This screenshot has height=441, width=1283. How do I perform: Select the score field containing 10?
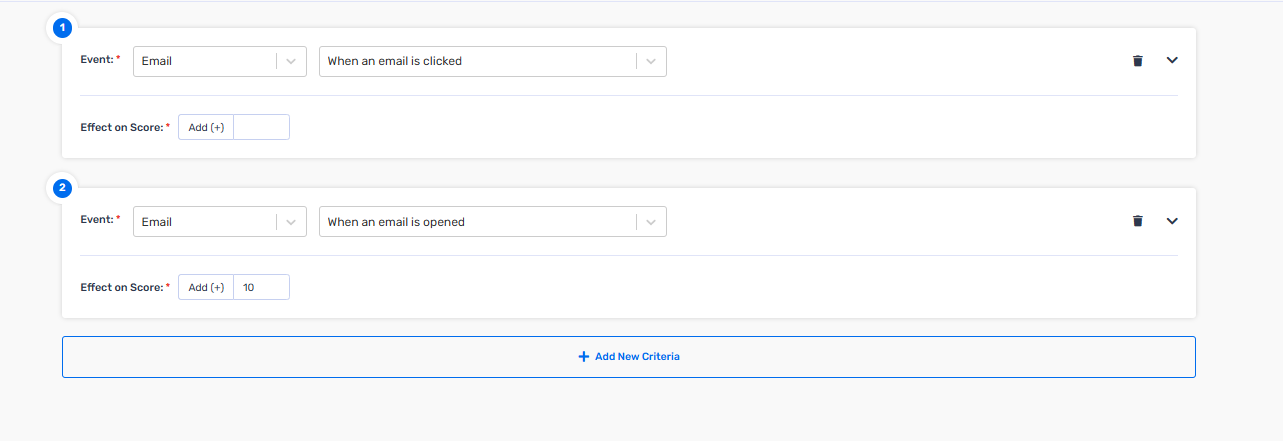coord(262,287)
